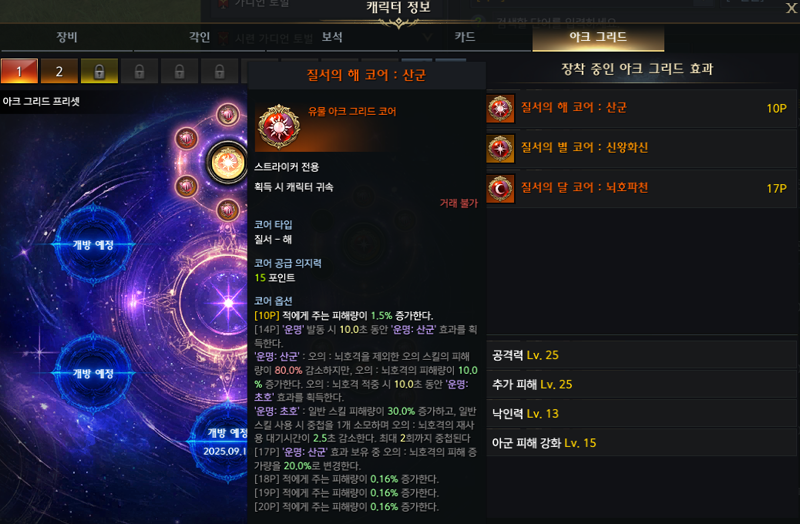800x524 pixels.
Task: Open the 카드 tab
Action: pyautogui.click(x=465, y=37)
